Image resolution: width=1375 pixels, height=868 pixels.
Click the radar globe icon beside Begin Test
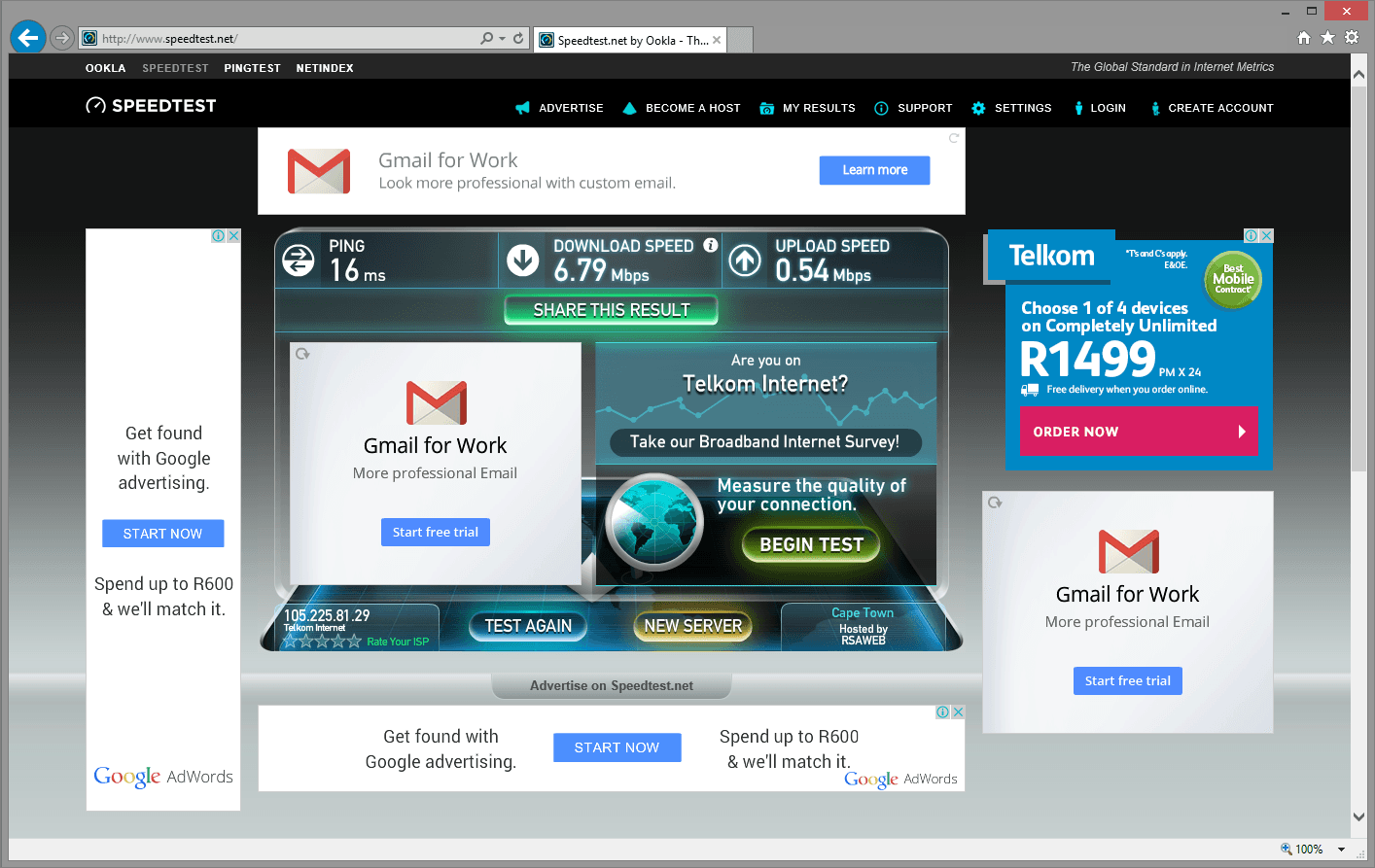pos(654,523)
